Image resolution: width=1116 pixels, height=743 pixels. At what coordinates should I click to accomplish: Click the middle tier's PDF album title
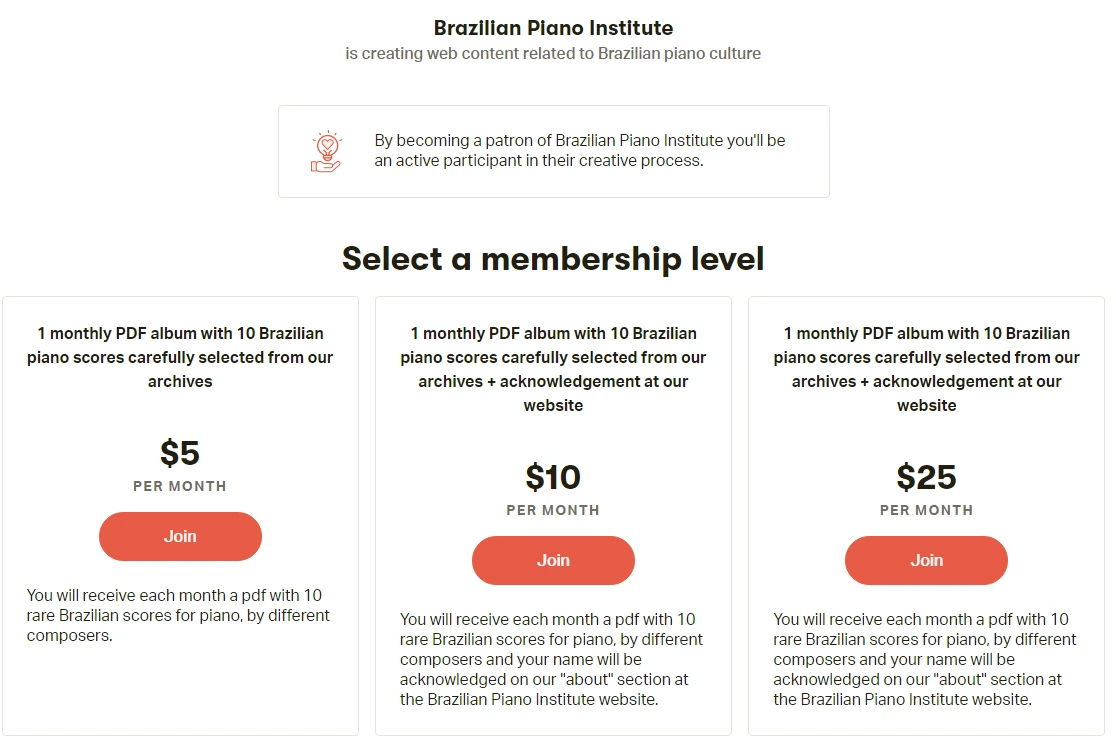click(x=553, y=369)
